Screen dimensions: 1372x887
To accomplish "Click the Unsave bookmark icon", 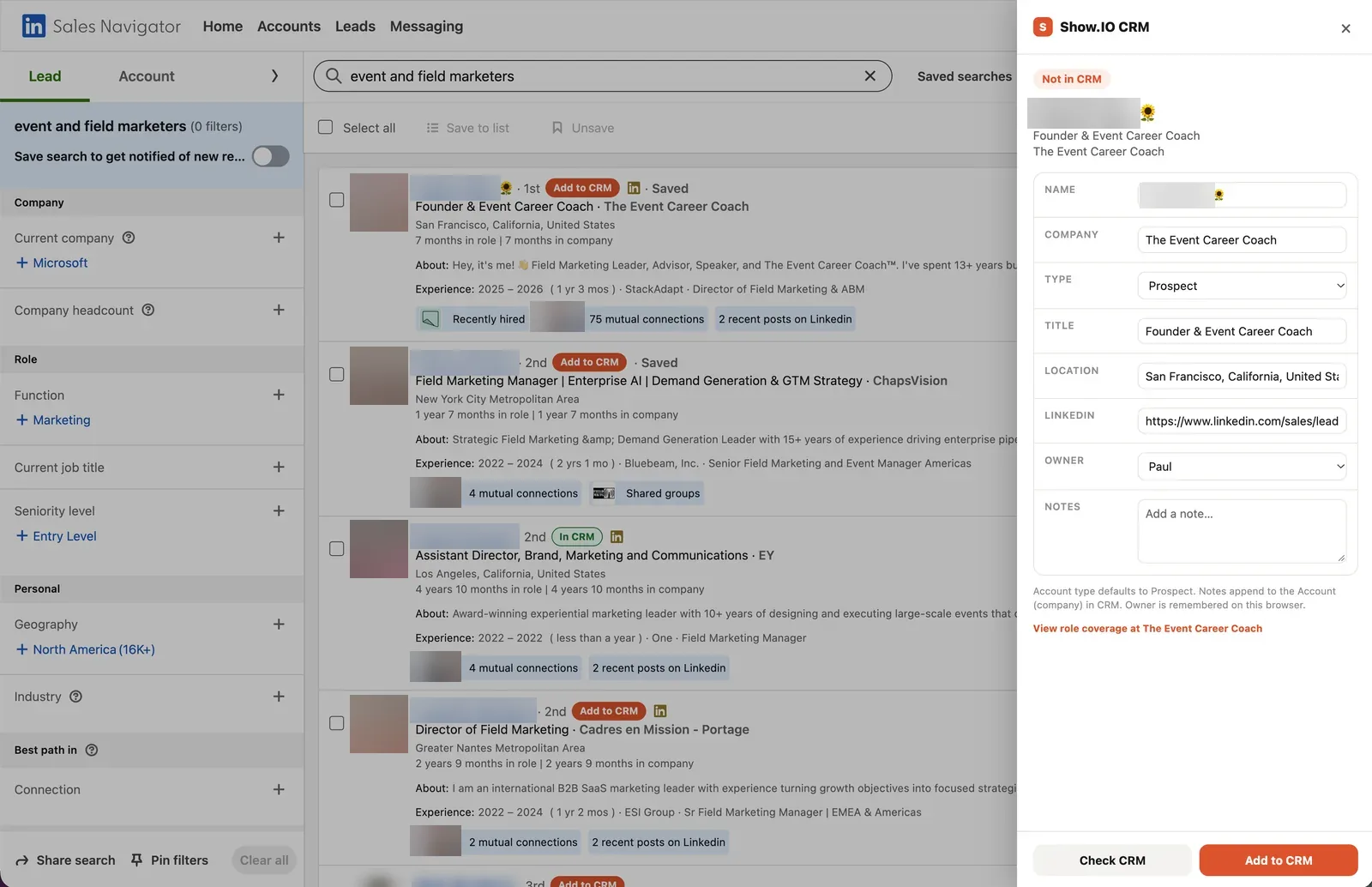I will 557,128.
